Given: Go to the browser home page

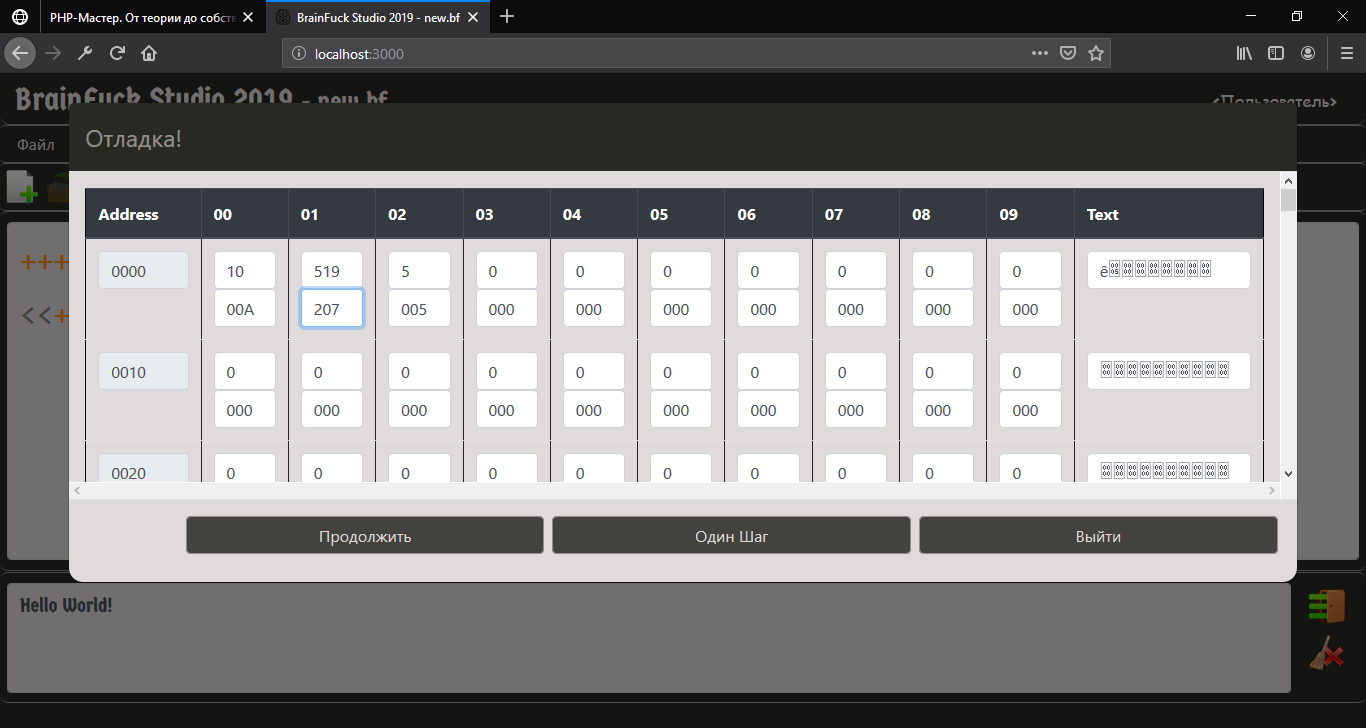Looking at the screenshot, I should point(149,53).
